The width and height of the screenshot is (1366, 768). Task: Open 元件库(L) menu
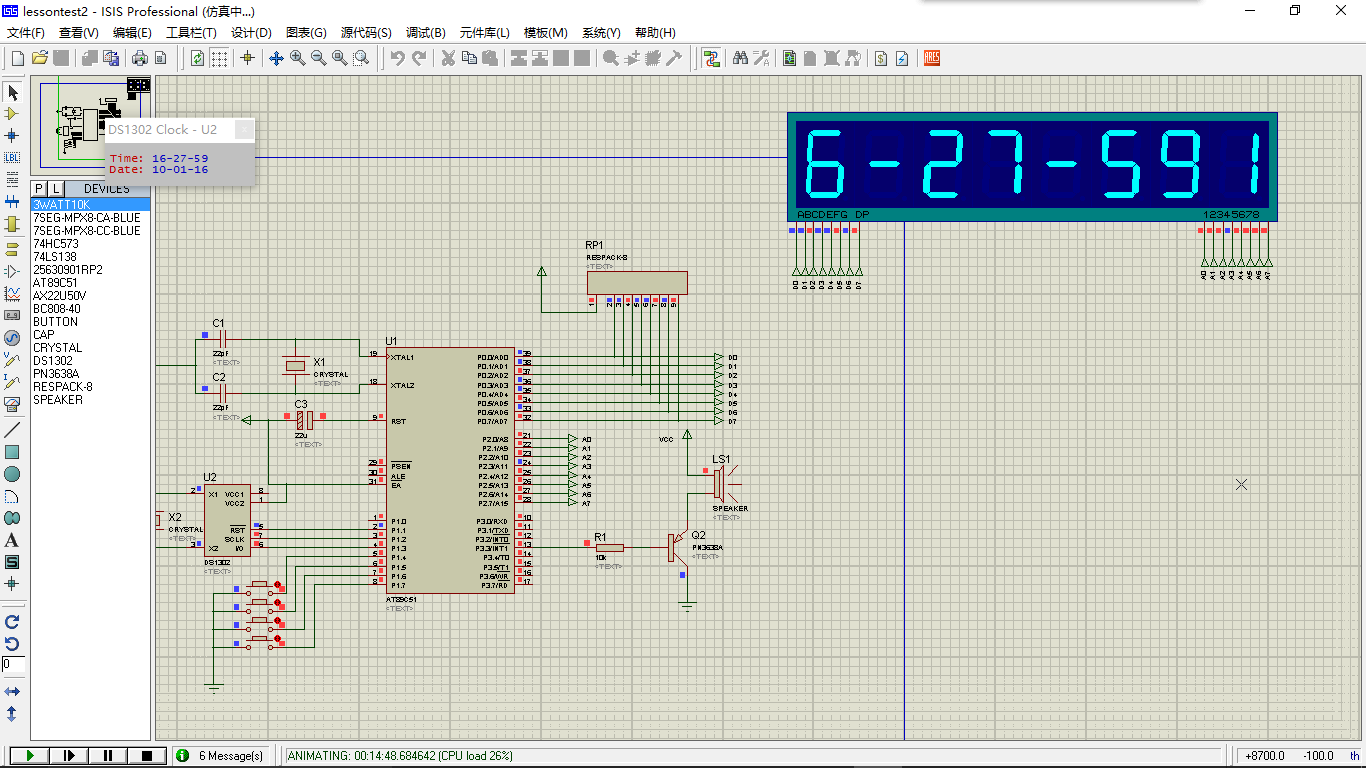[x=485, y=33]
